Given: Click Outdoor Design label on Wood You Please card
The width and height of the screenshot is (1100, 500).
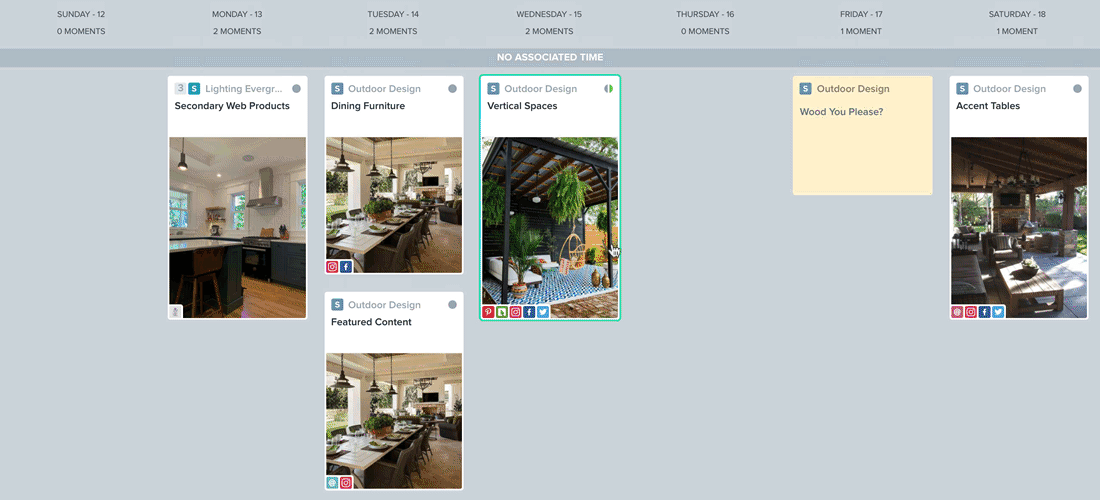Looking at the screenshot, I should pos(853,88).
